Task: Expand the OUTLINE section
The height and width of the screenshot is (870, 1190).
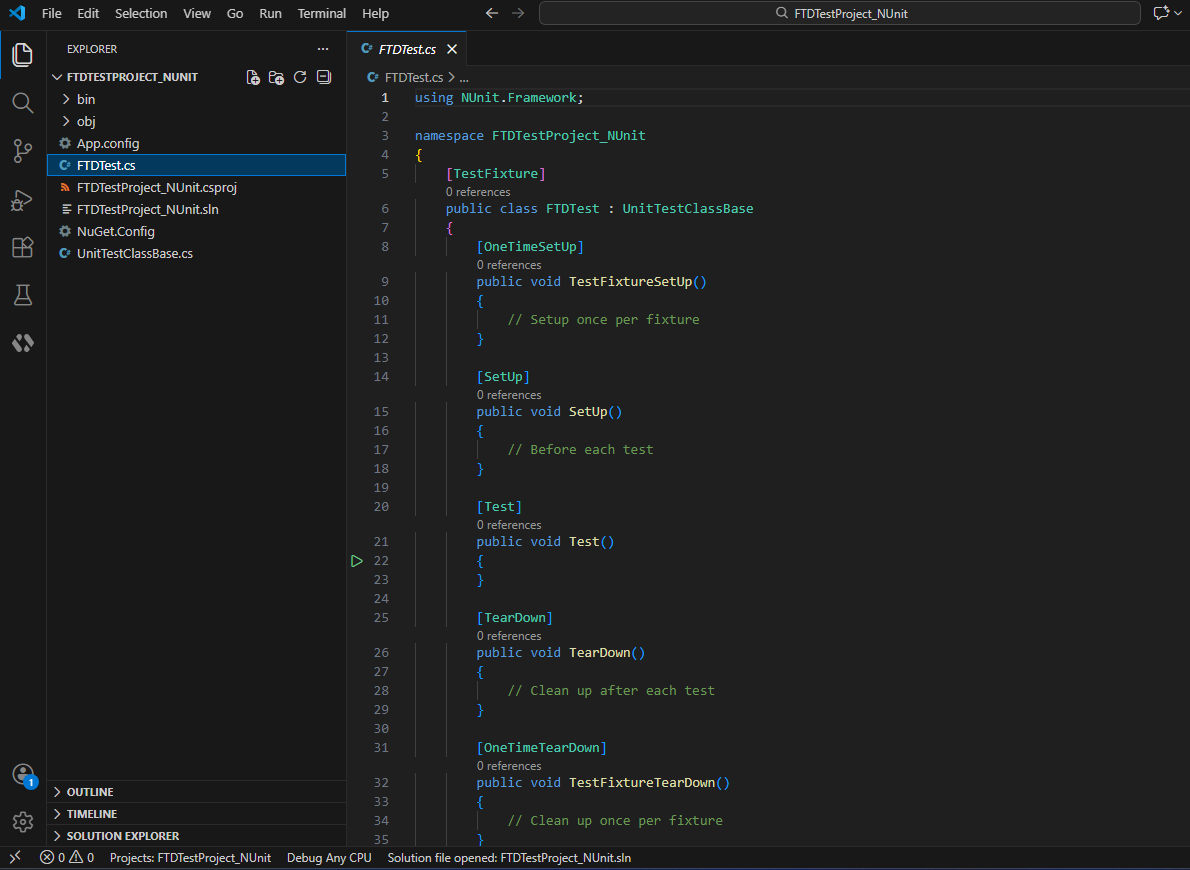Action: [x=90, y=792]
